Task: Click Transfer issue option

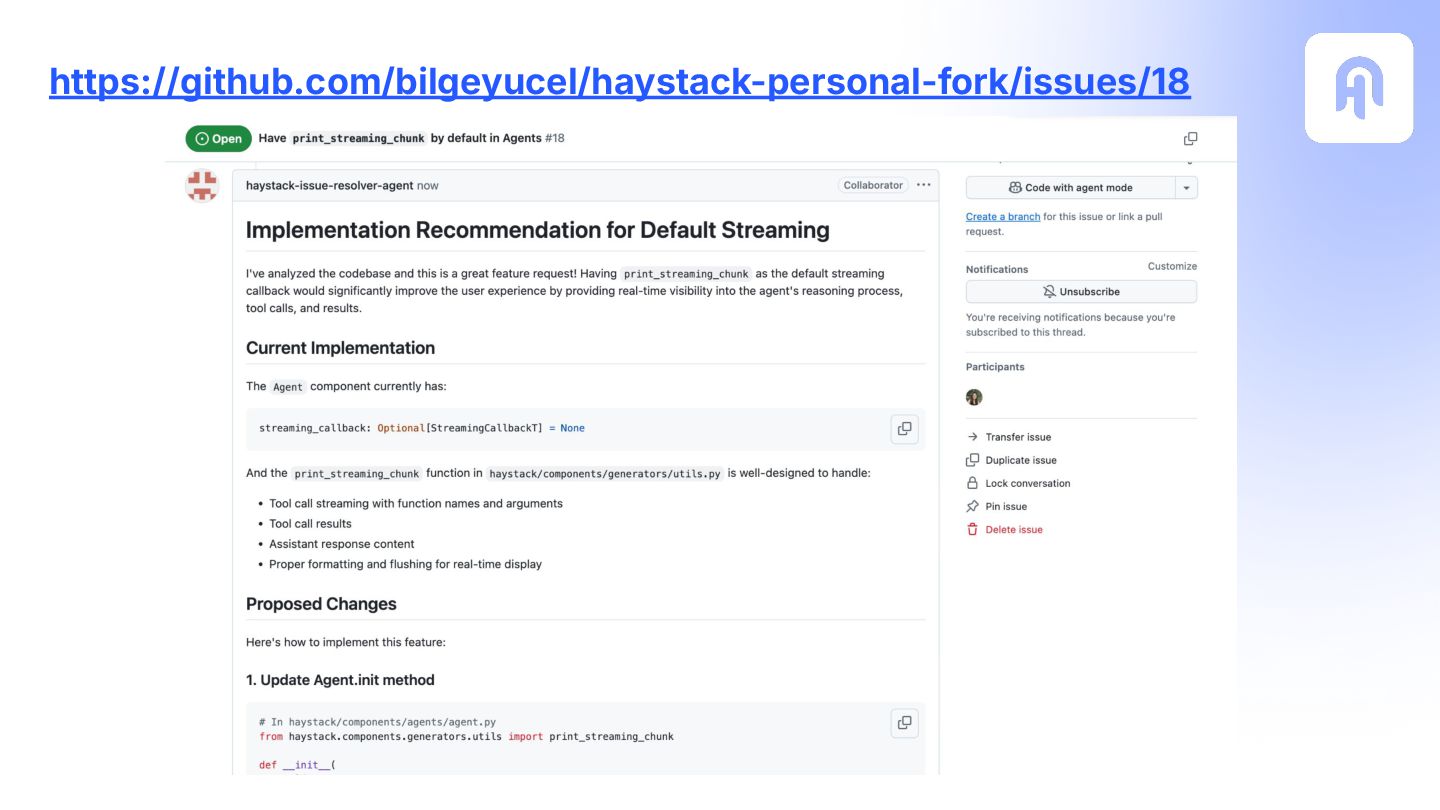Action: tap(1009, 437)
